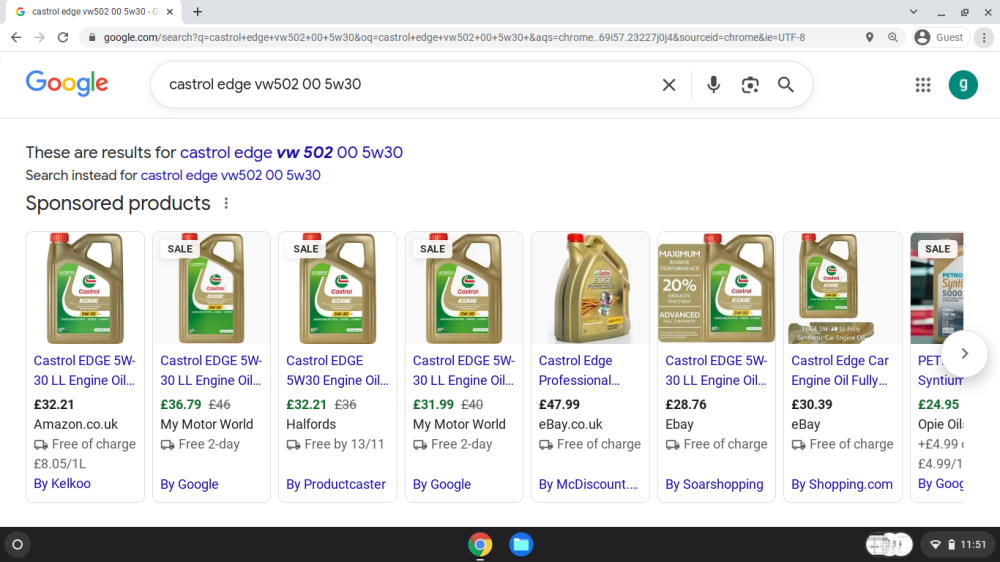Open Google account avatar 'g'
Viewport: 1000px width, 562px height.
tap(963, 84)
